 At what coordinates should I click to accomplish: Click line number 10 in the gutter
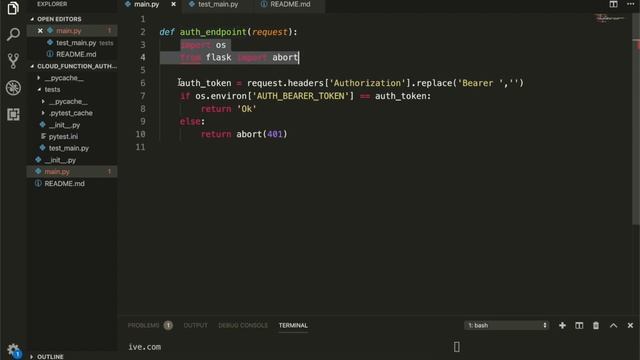(x=140, y=134)
